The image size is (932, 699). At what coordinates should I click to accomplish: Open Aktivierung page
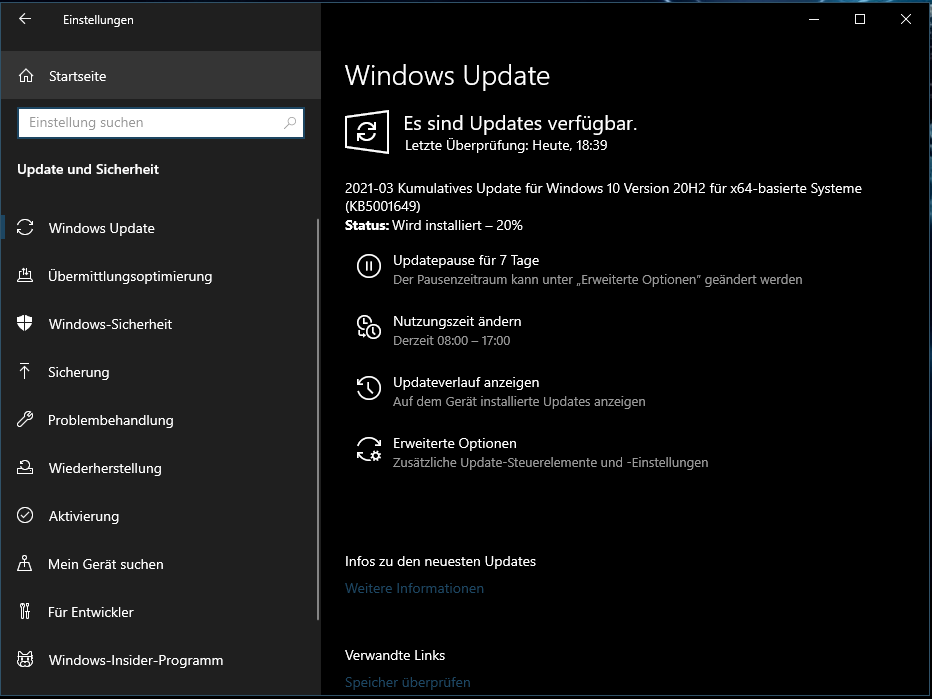(160, 516)
